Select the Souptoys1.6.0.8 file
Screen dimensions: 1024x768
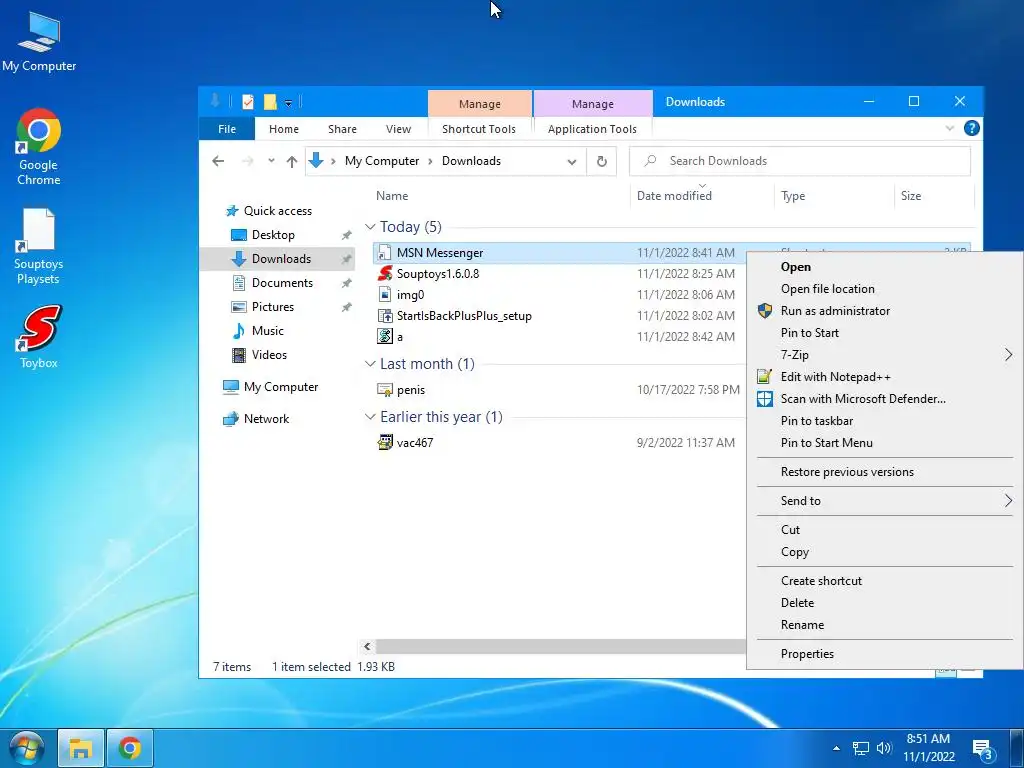point(438,274)
